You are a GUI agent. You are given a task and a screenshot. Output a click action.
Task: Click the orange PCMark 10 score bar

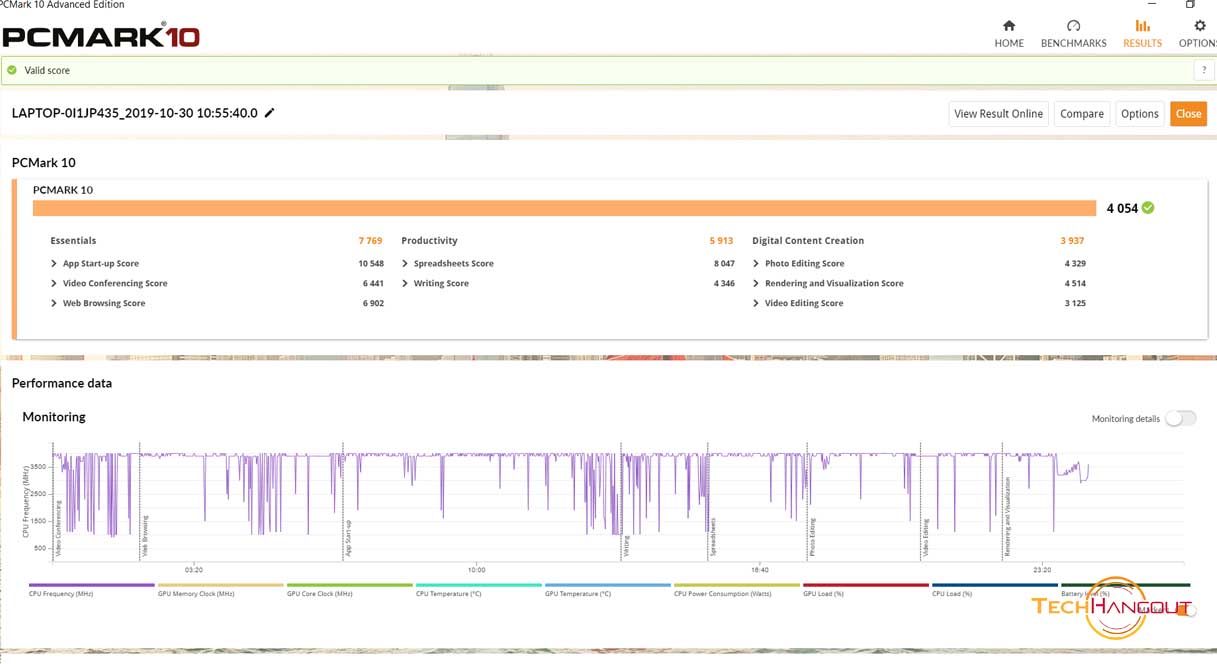[x=565, y=208]
